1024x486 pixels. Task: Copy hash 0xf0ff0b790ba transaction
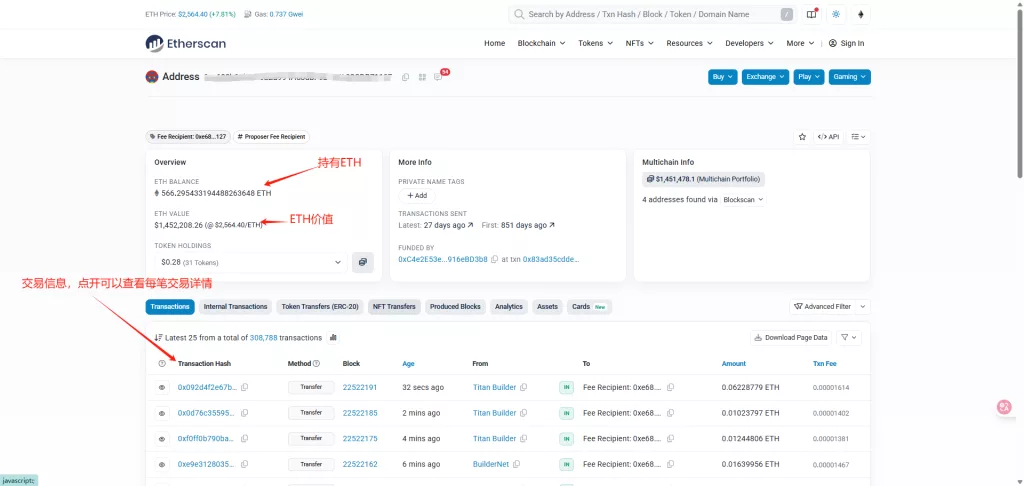244,438
